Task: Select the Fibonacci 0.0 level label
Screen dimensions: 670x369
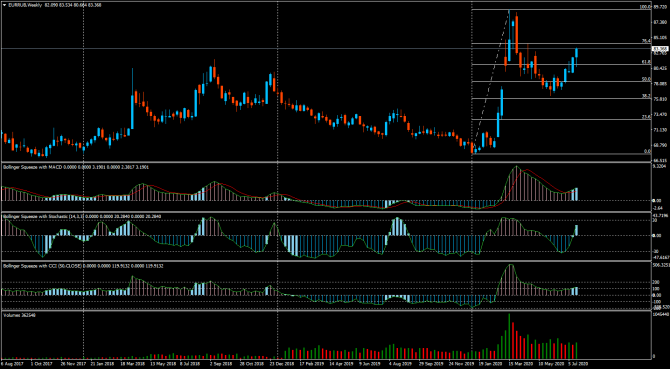Action: click(x=647, y=151)
